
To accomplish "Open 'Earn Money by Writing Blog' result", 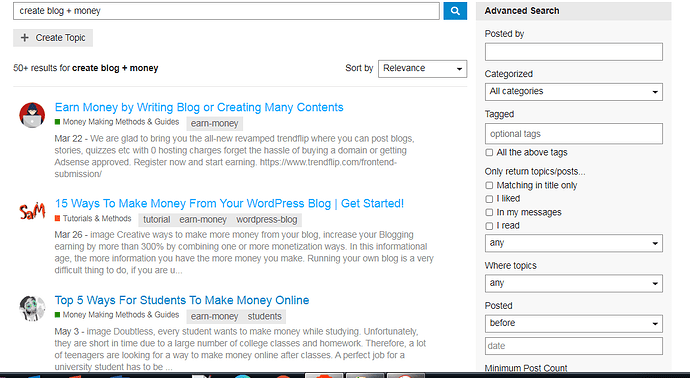I will [x=199, y=107].
